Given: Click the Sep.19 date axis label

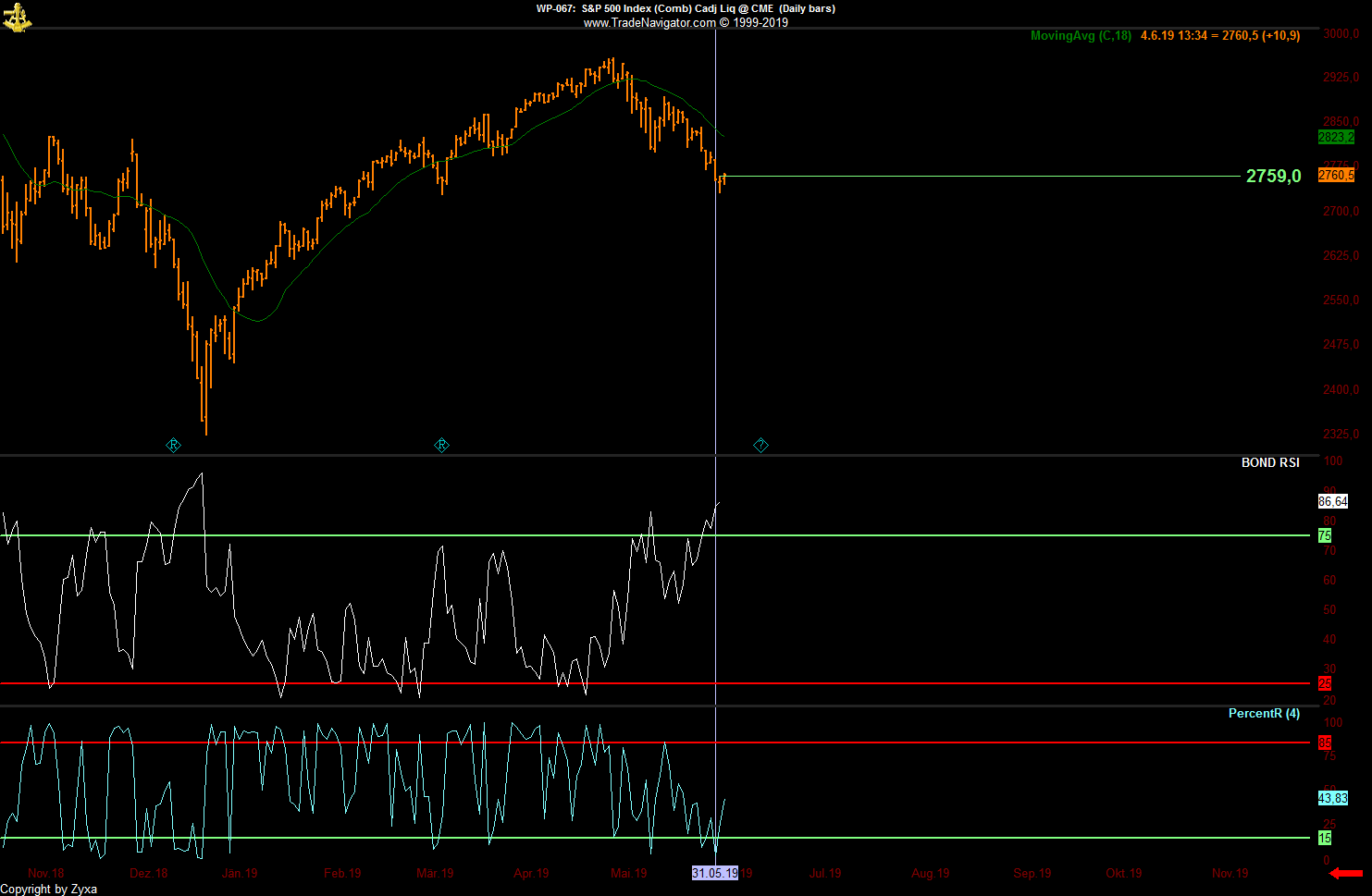Looking at the screenshot, I should (x=1032, y=873).
